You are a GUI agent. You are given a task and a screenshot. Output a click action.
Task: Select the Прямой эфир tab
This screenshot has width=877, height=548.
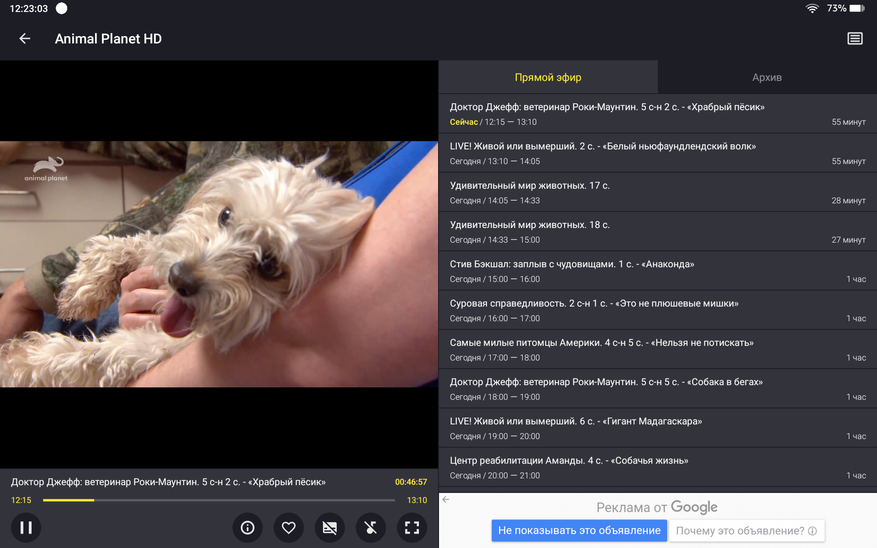pos(548,77)
